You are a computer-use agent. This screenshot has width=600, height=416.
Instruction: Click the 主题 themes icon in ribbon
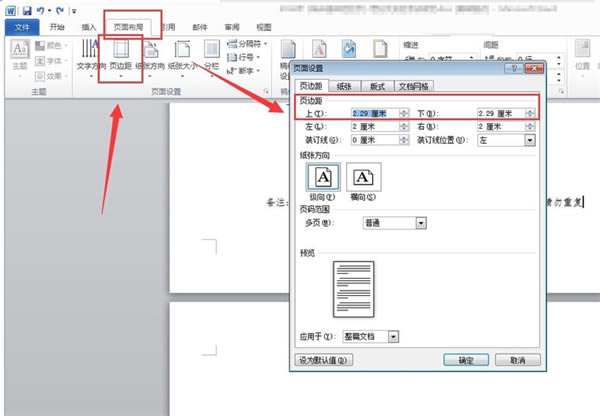click(x=19, y=58)
